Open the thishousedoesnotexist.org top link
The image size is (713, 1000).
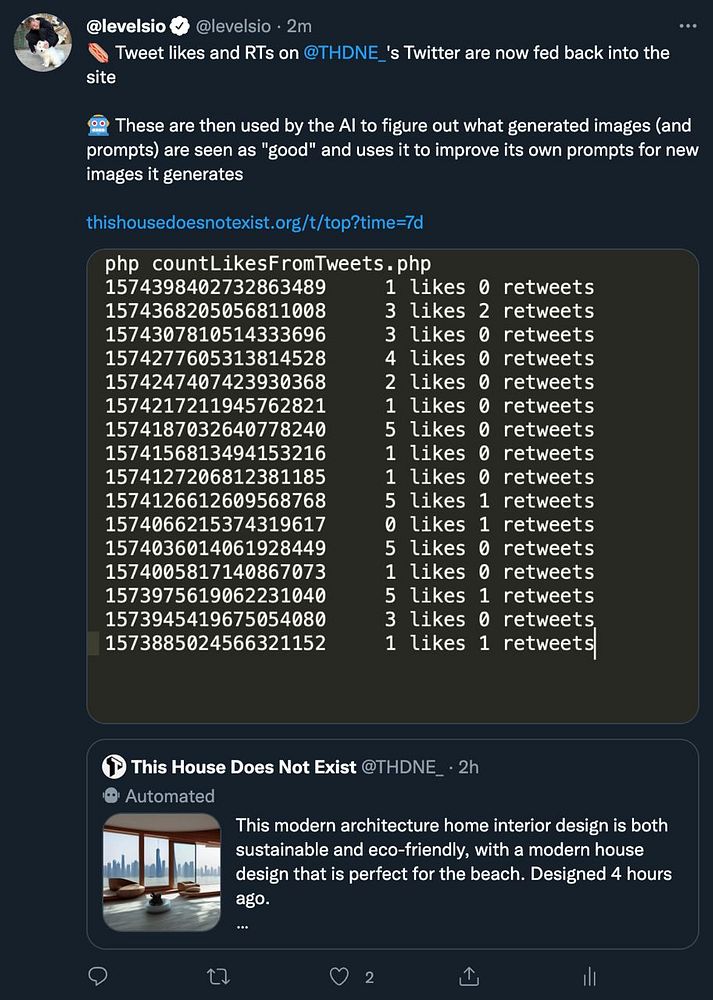[x=255, y=222]
